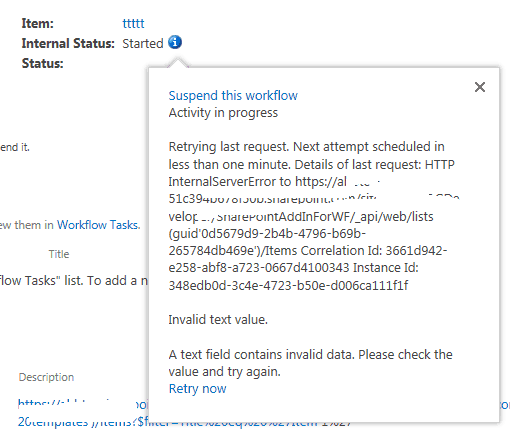The height and width of the screenshot is (430, 510).
Task: Click the Started status text
Action: [143, 44]
